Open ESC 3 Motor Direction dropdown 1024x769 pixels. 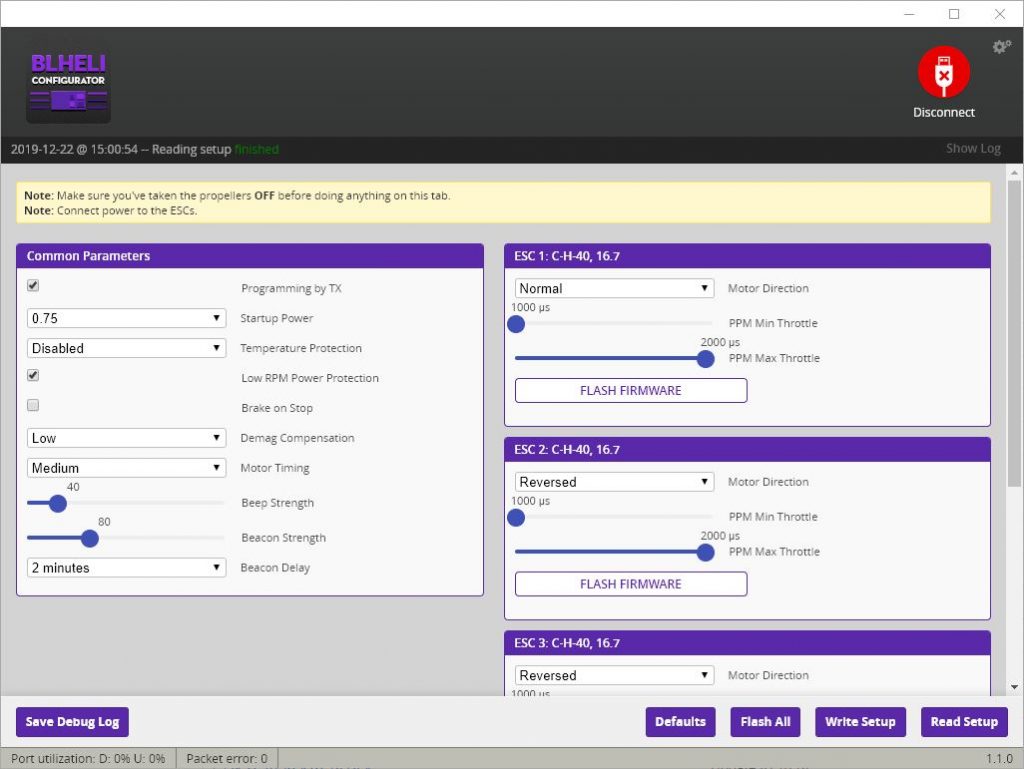click(614, 675)
